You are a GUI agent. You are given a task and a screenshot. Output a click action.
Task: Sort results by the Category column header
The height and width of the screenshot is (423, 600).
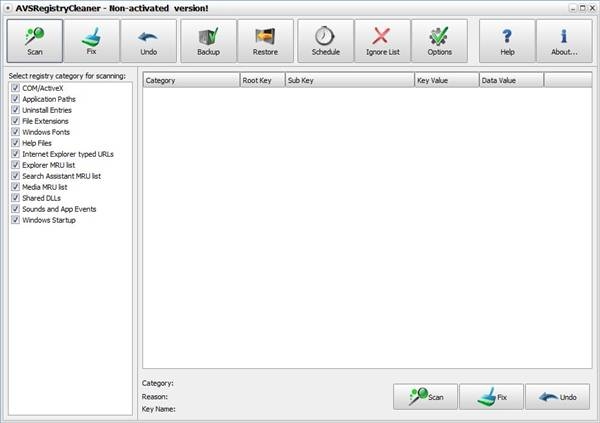tap(191, 80)
